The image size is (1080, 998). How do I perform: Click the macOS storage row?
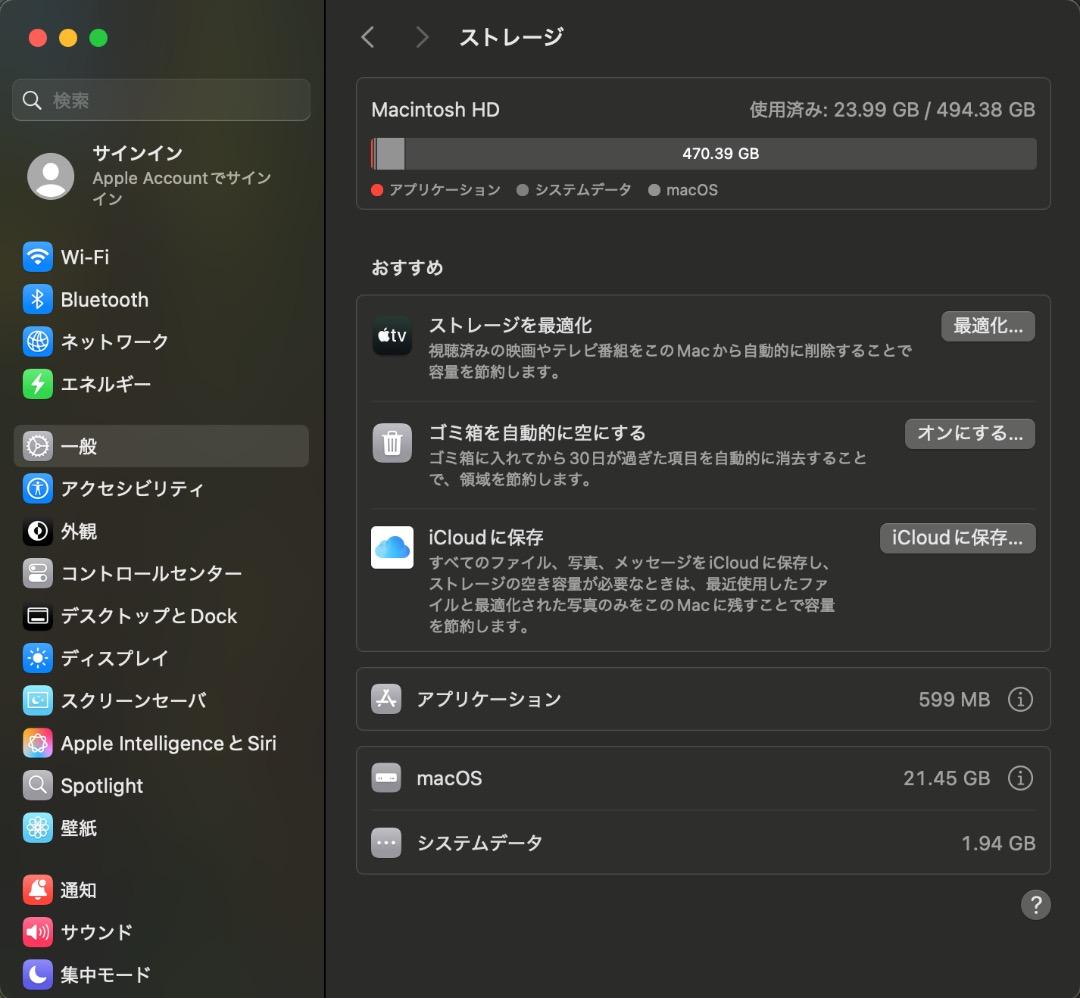[x=703, y=778]
